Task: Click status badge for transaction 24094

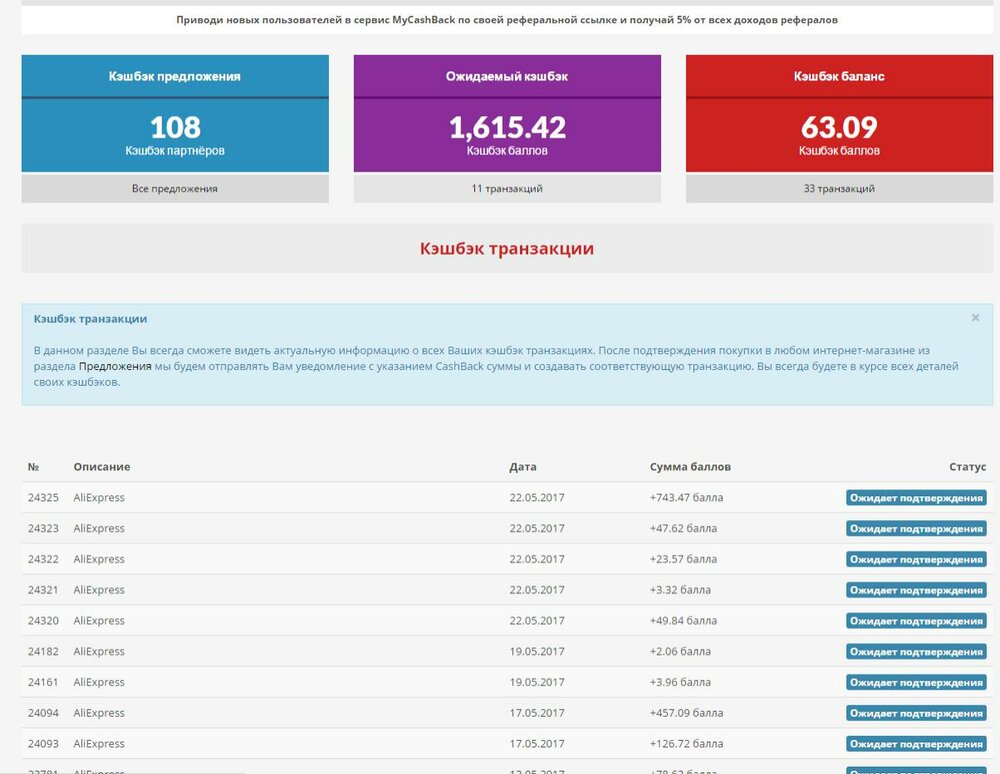Action: click(x=916, y=714)
